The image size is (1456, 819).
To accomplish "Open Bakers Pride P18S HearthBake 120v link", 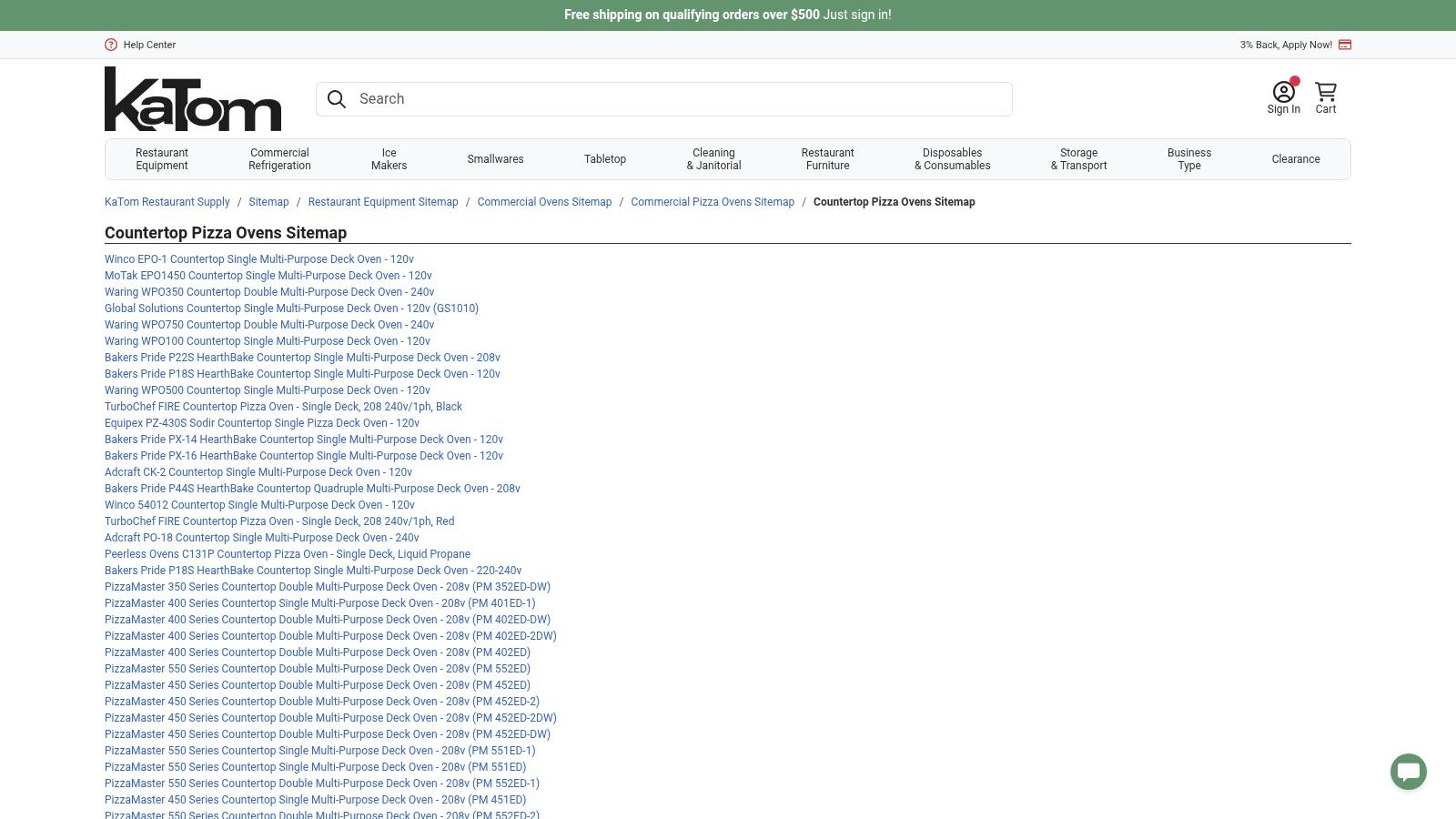I will [x=302, y=374].
